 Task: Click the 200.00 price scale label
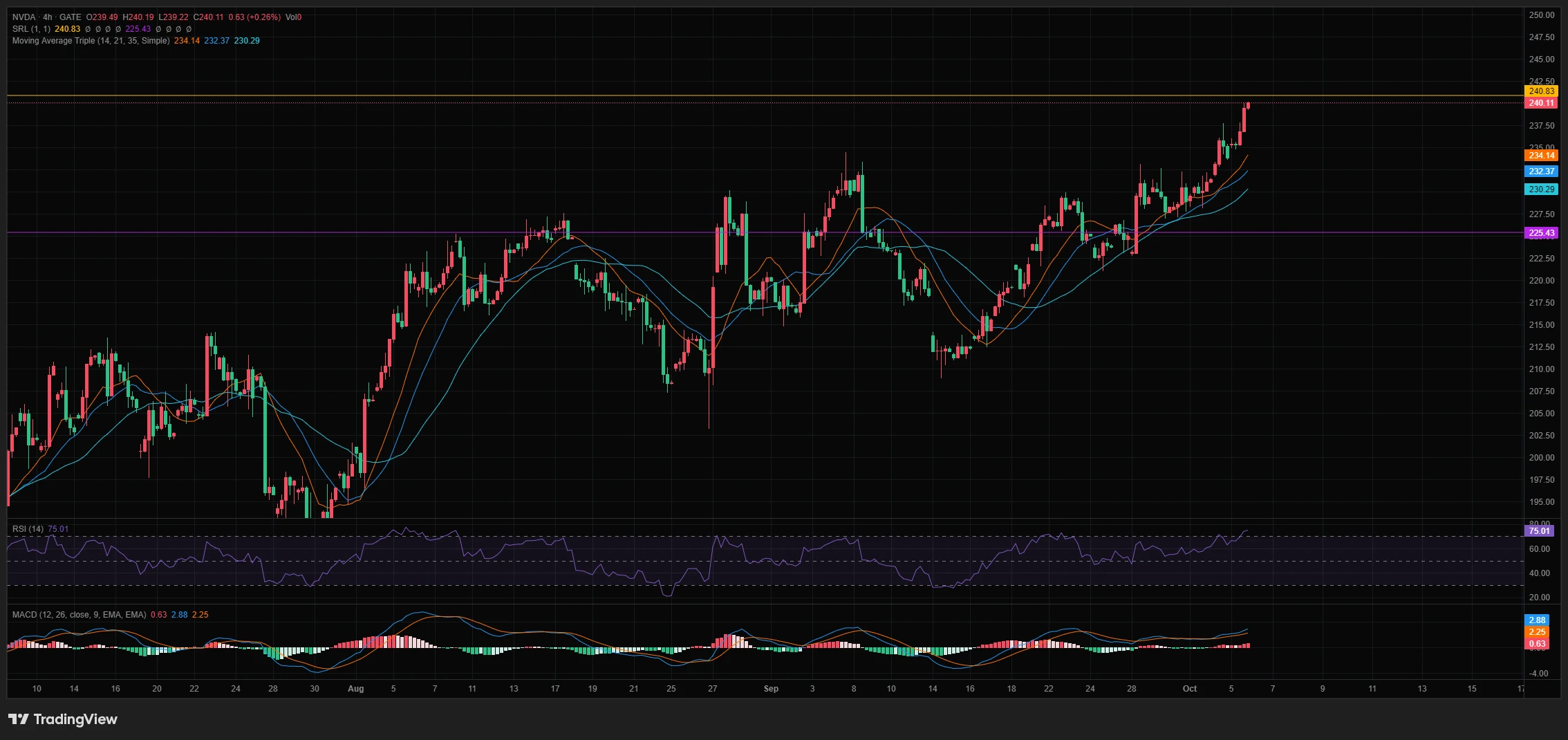pos(1542,458)
